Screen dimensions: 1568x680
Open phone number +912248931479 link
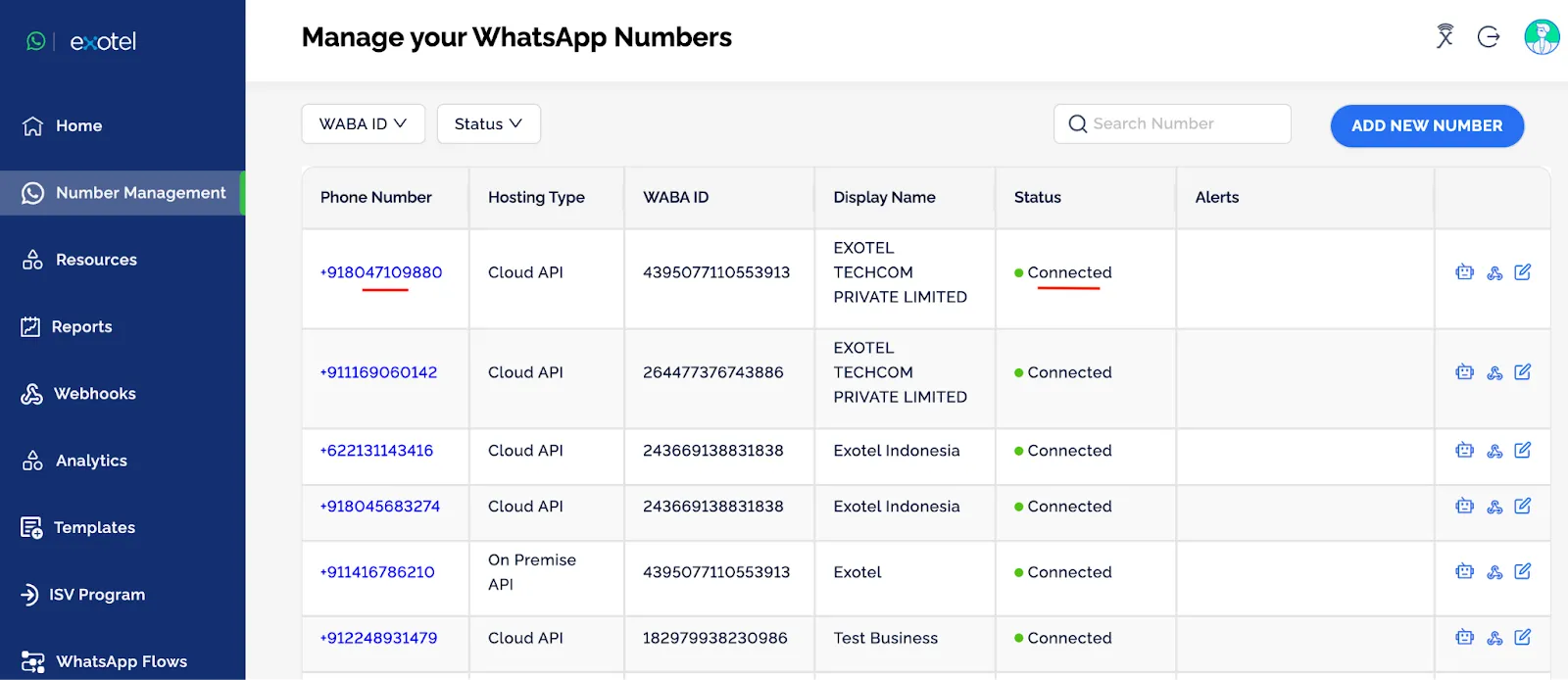point(379,638)
